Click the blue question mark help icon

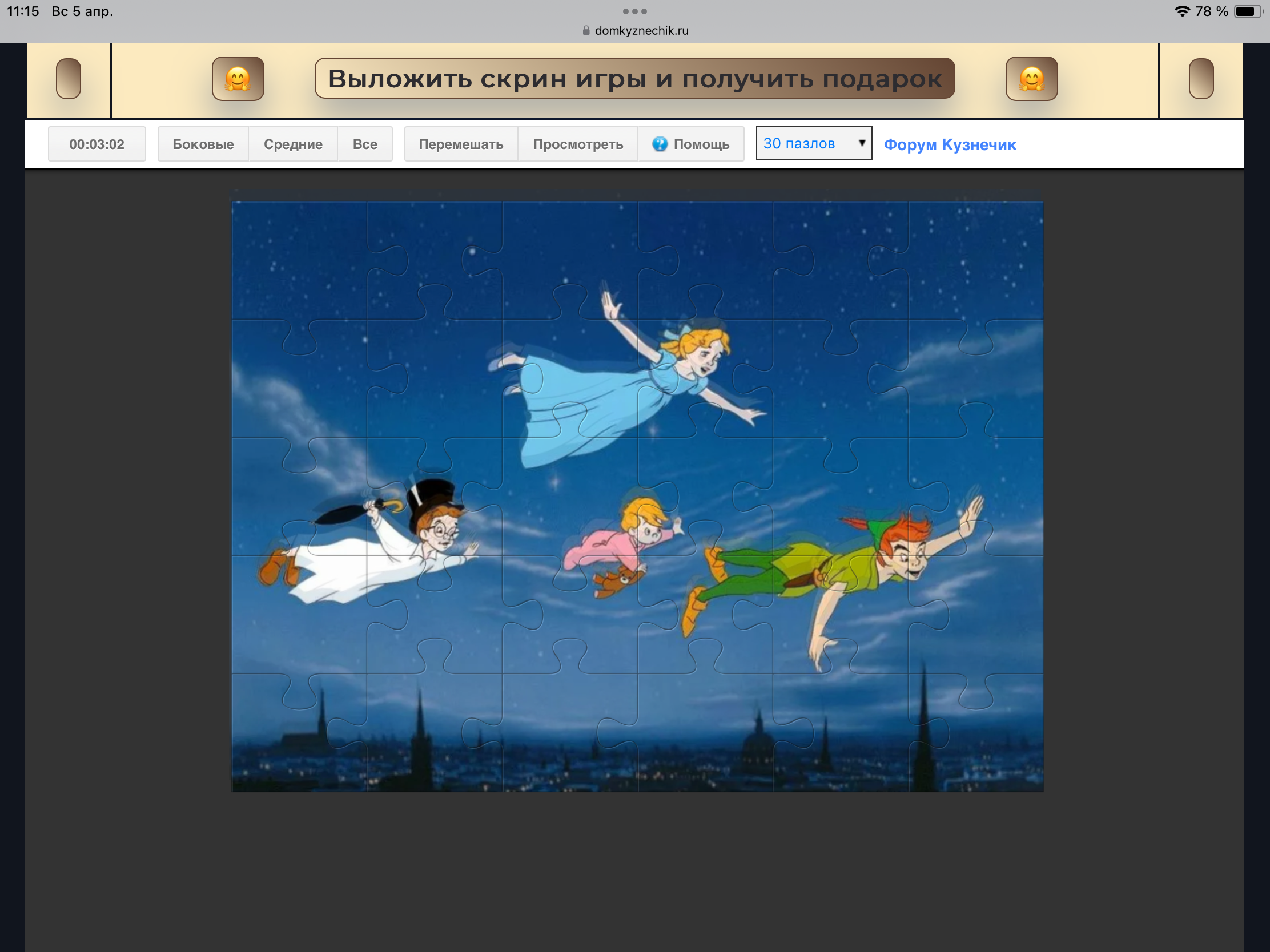pos(660,144)
